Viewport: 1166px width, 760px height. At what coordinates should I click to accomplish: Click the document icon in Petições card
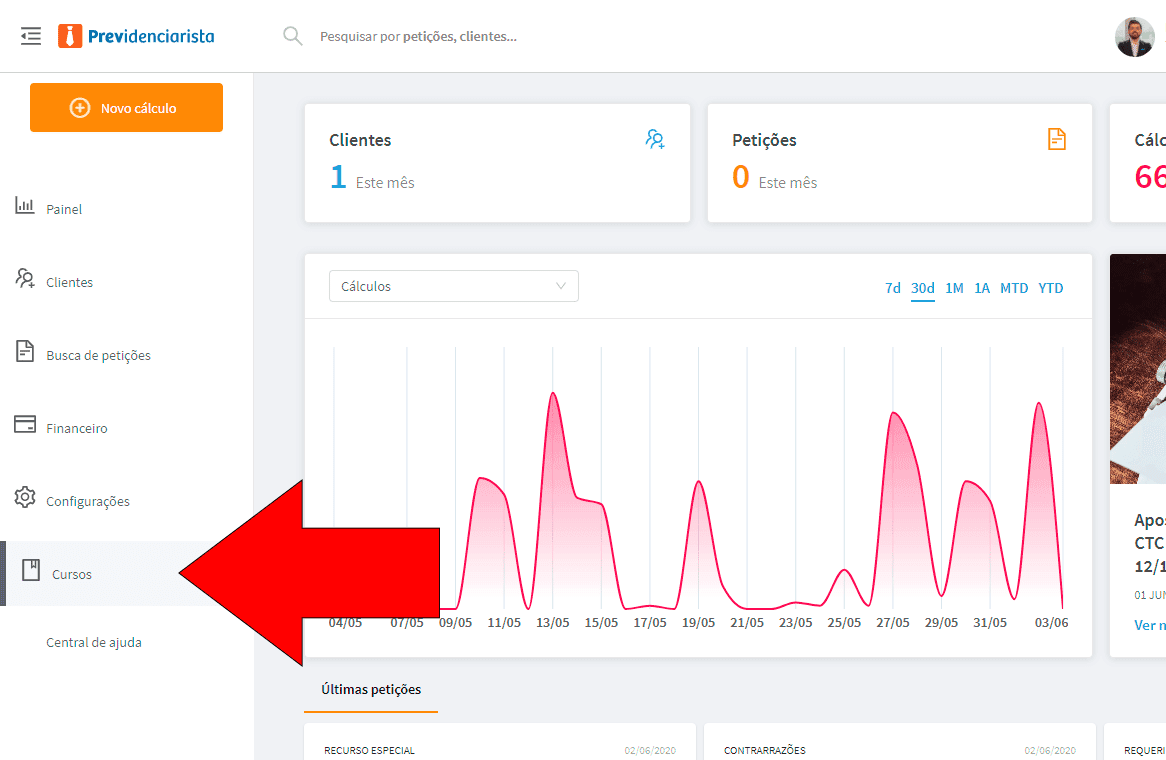pos(1056,140)
